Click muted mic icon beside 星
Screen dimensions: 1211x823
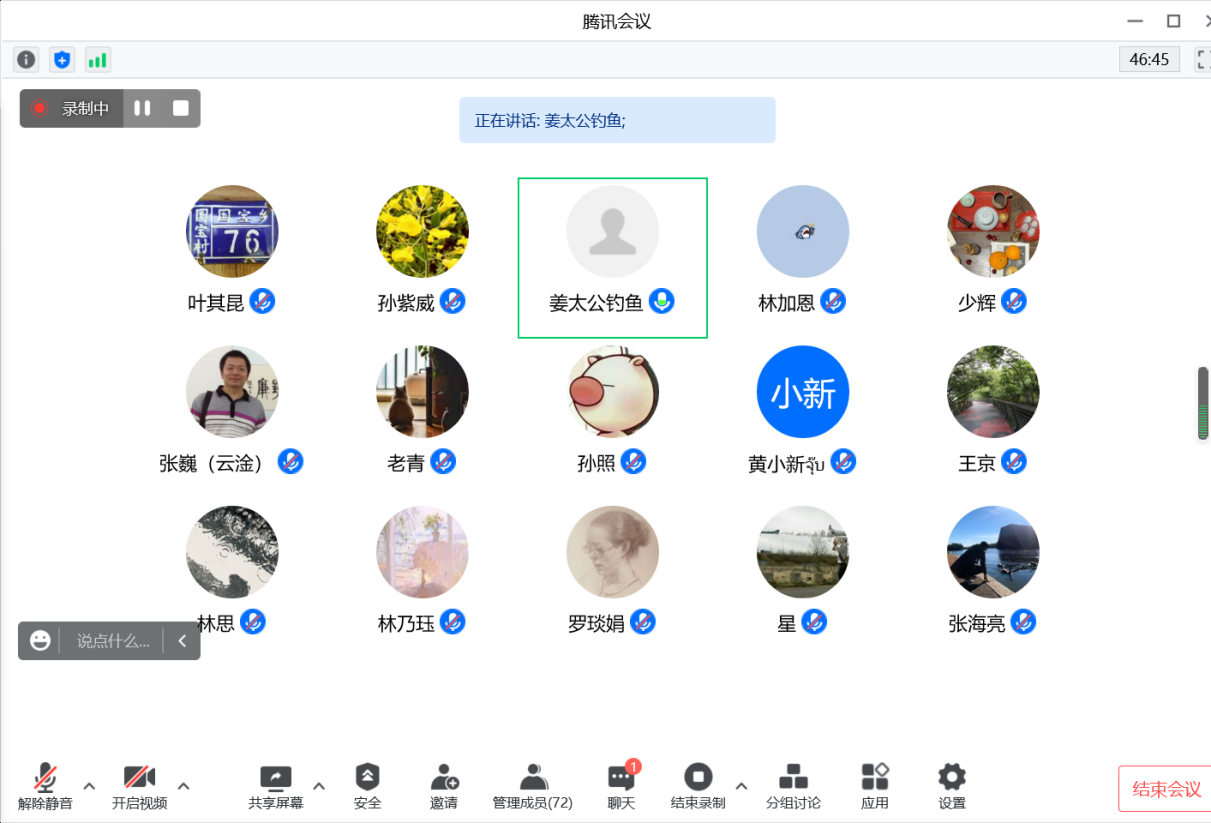point(814,622)
